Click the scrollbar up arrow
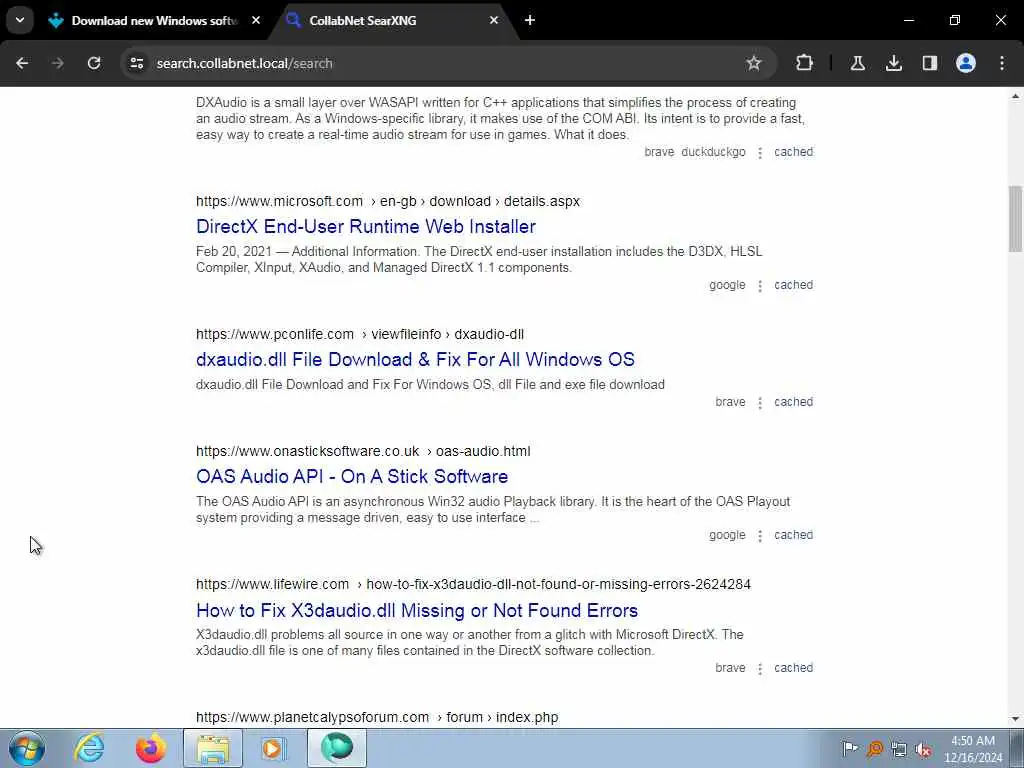The width and height of the screenshot is (1024, 768). coord(1015,96)
